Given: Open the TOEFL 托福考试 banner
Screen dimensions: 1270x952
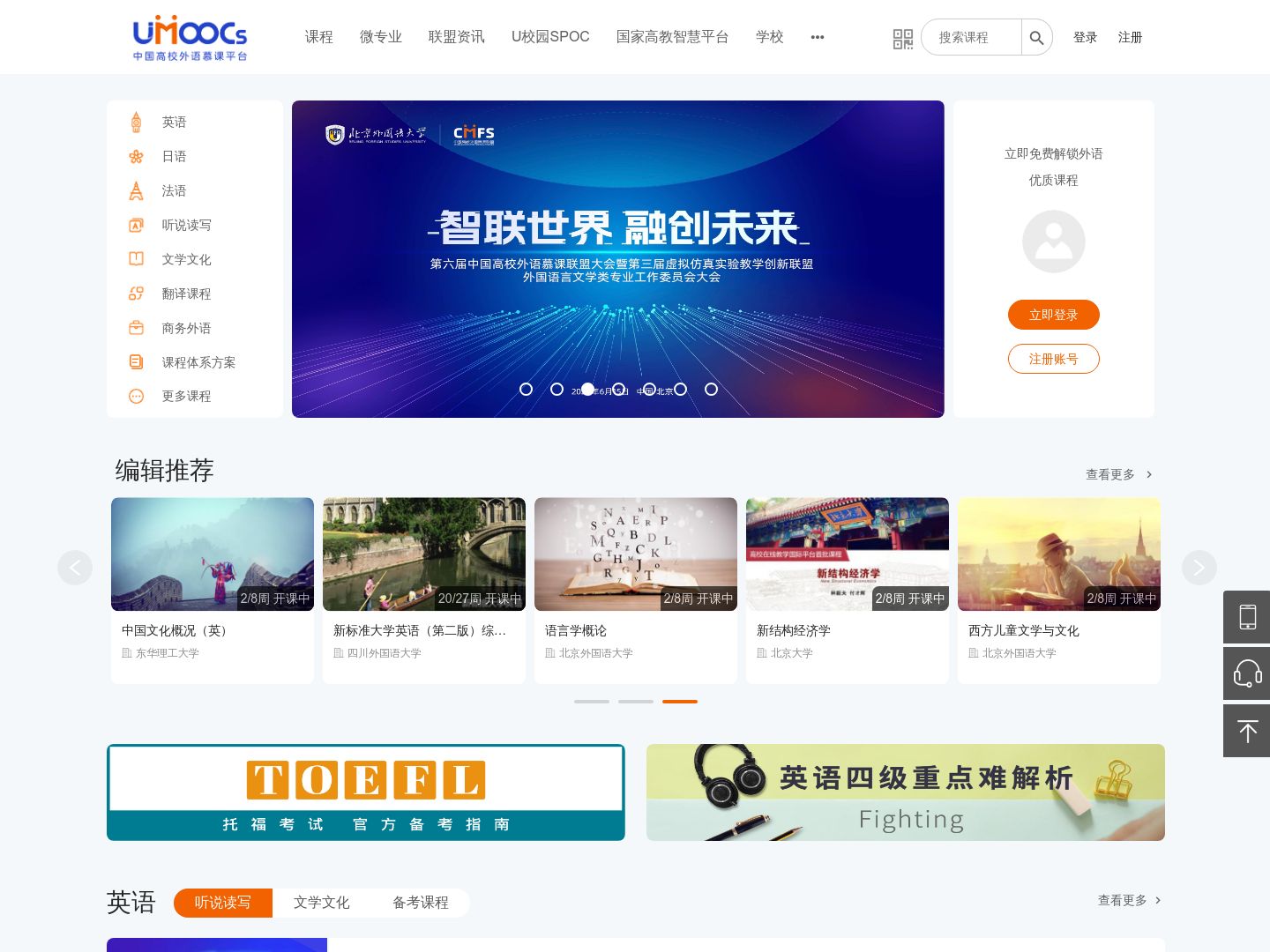Looking at the screenshot, I should click(366, 792).
